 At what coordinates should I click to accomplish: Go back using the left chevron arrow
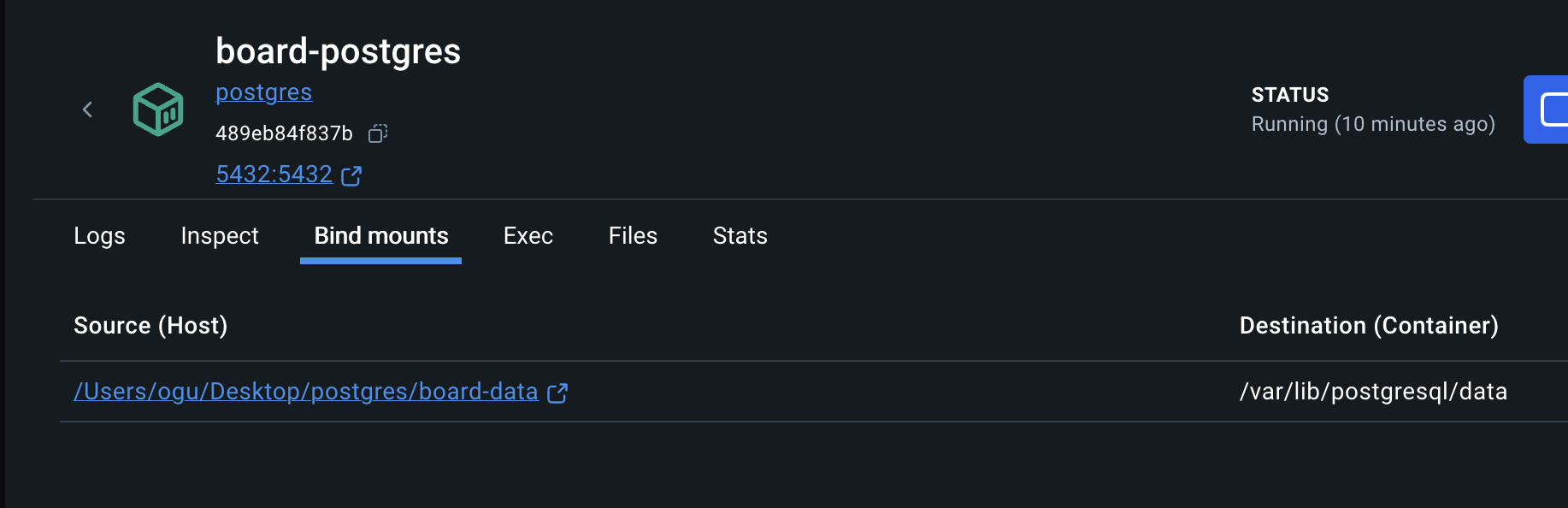tap(87, 109)
